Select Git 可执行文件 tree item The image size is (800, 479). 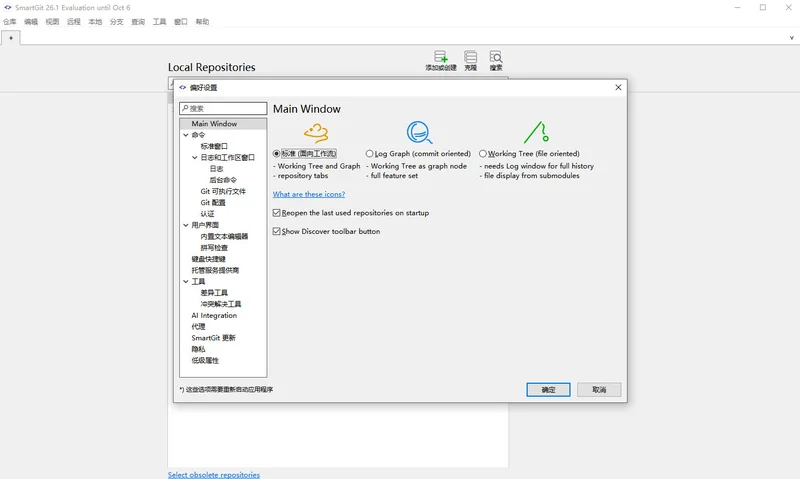coord(223,191)
